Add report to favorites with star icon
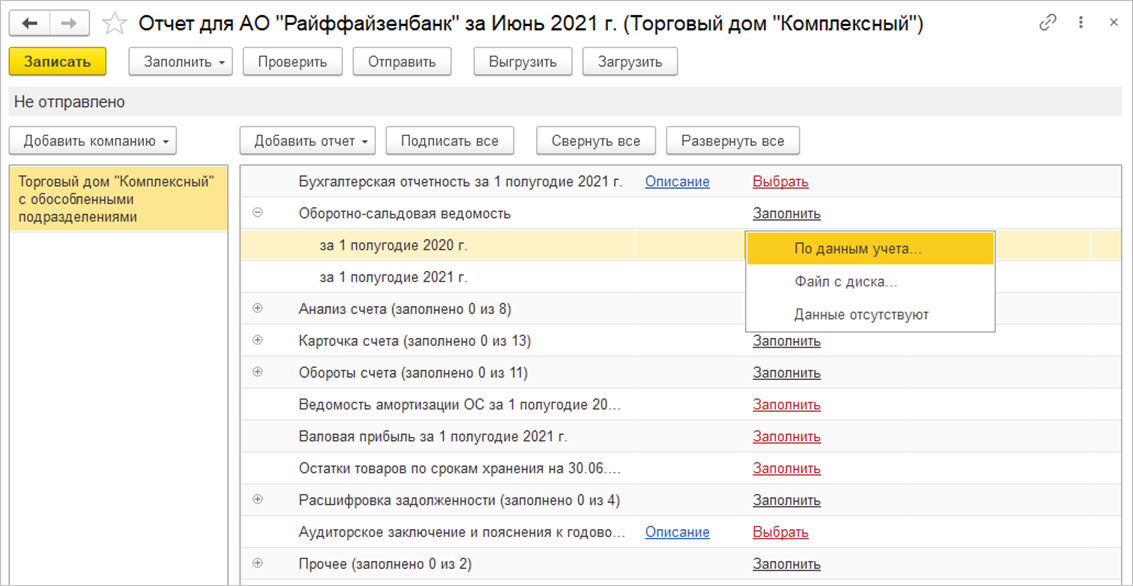The width and height of the screenshot is (1133, 586). pyautogui.click(x=115, y=23)
